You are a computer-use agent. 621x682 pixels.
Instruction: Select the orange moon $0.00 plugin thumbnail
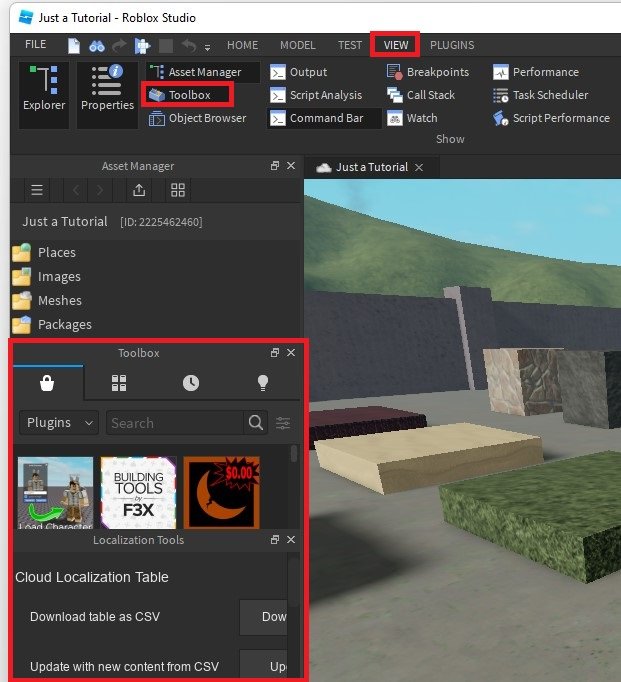coord(221,492)
